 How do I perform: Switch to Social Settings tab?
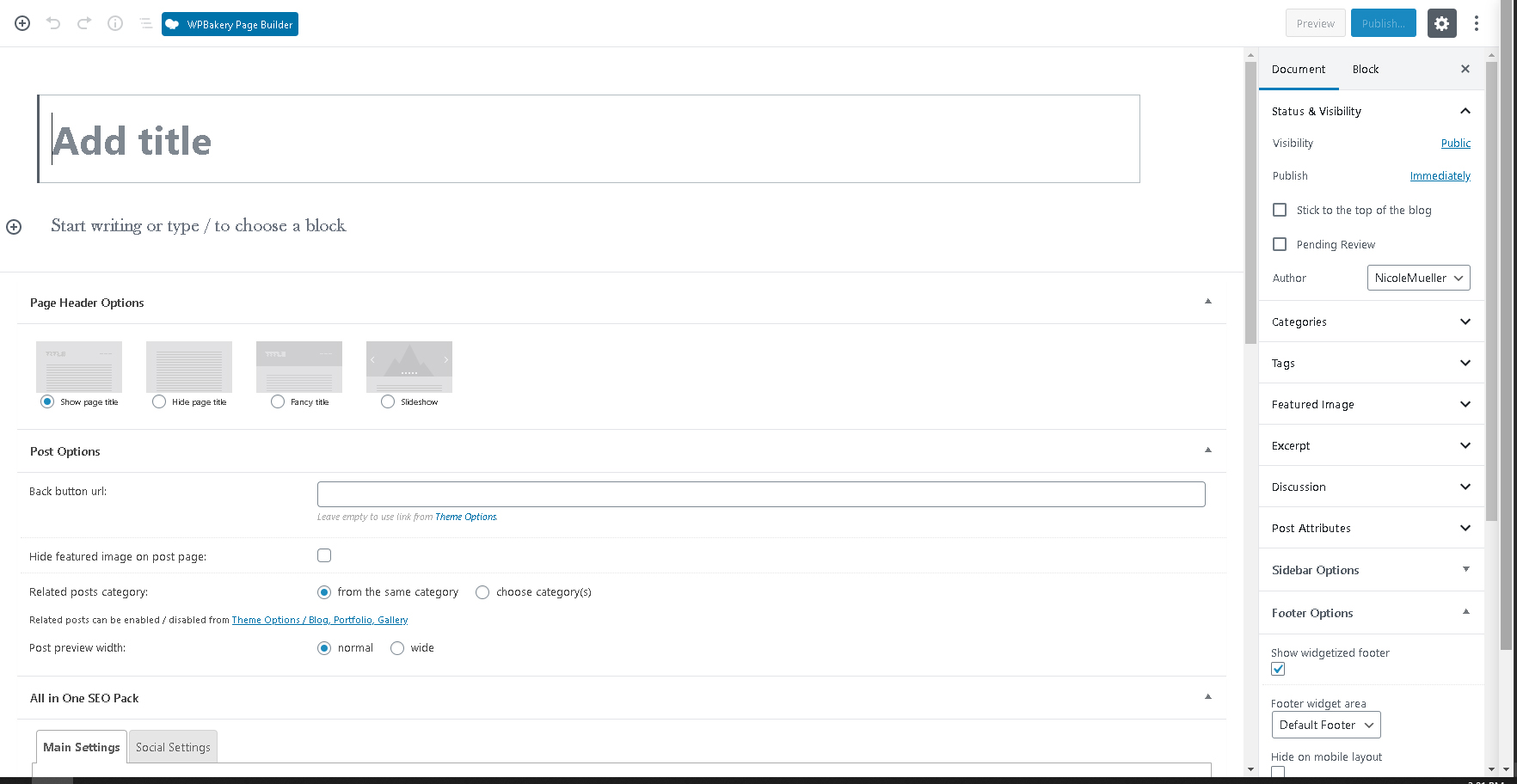point(173,747)
